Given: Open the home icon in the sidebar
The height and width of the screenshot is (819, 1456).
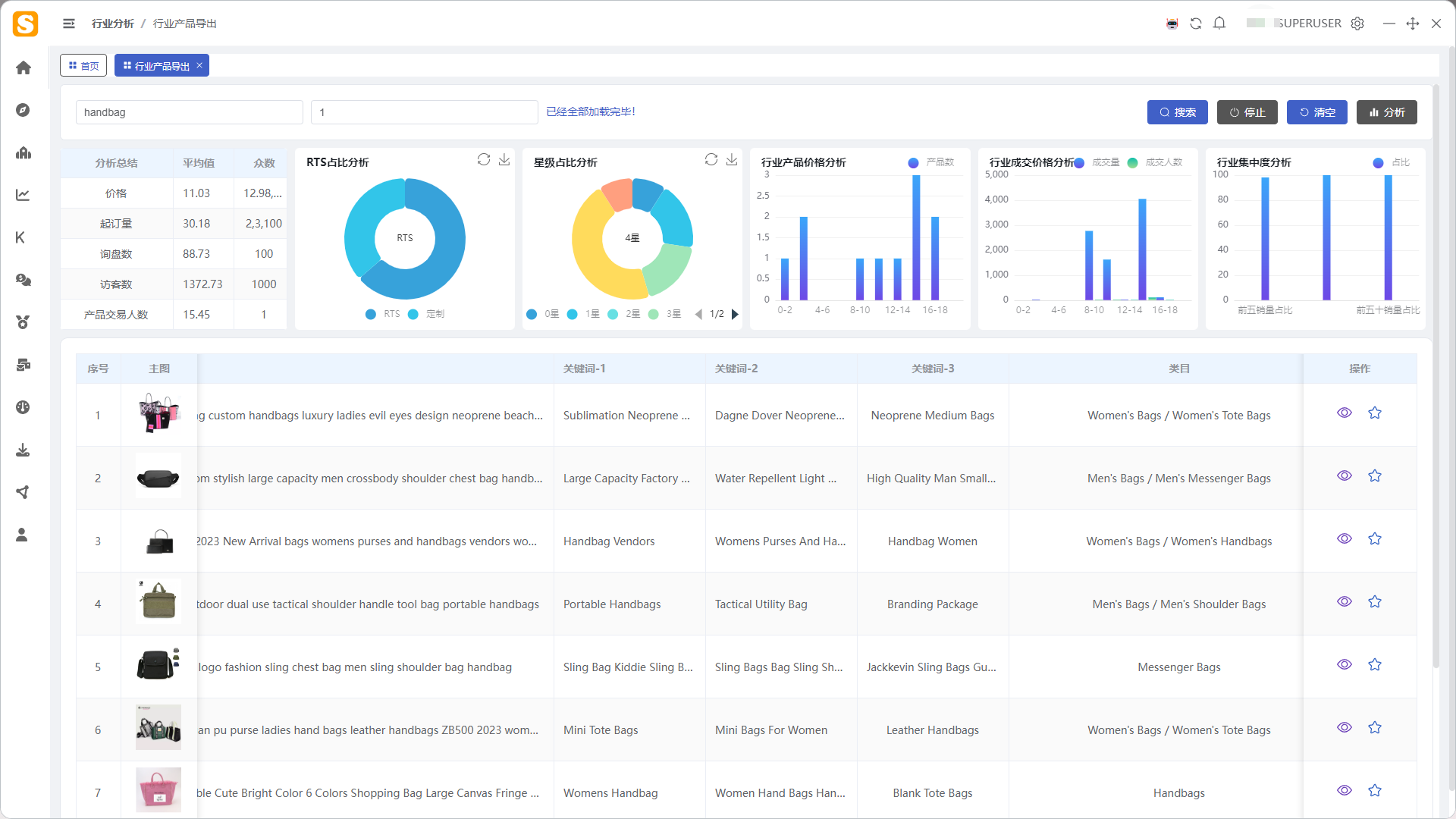Looking at the screenshot, I should 24,67.
